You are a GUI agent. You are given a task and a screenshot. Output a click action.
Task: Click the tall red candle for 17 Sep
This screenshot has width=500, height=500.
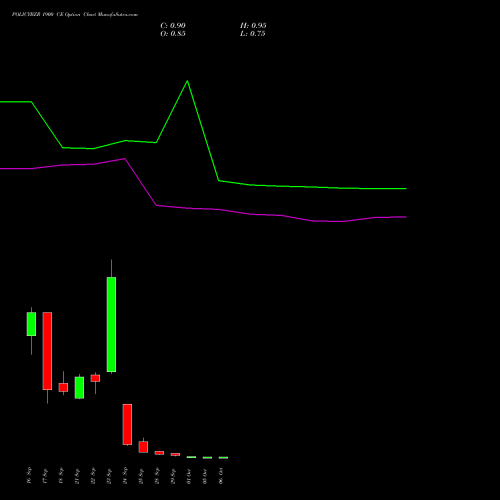(x=47, y=351)
